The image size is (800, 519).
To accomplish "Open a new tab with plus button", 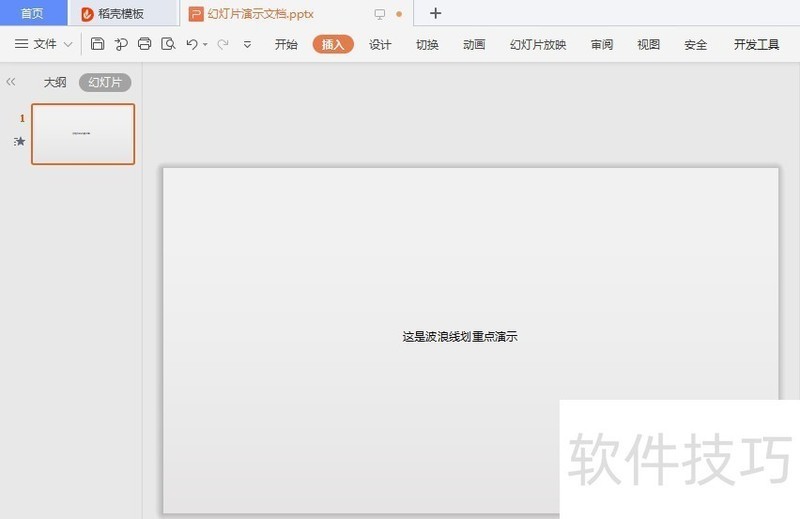I will pos(435,13).
